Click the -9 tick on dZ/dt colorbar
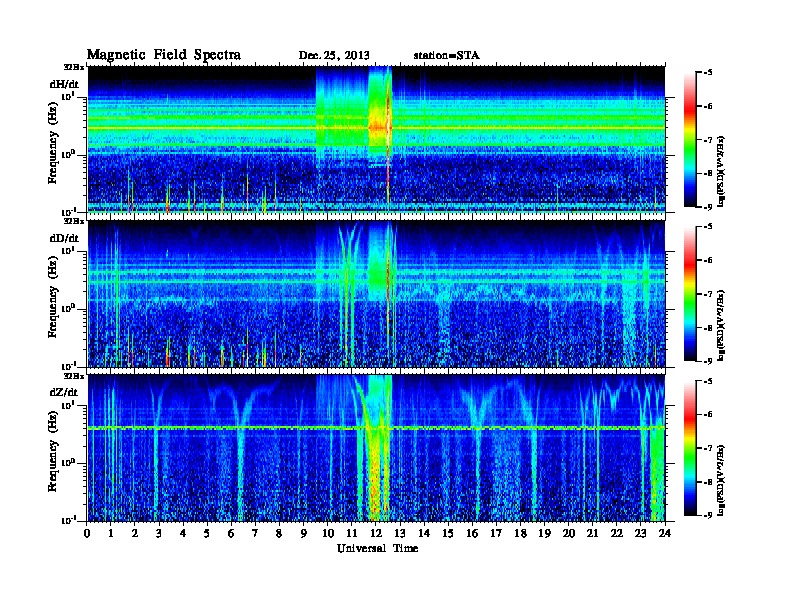The height and width of the screenshot is (612, 792). click(708, 515)
